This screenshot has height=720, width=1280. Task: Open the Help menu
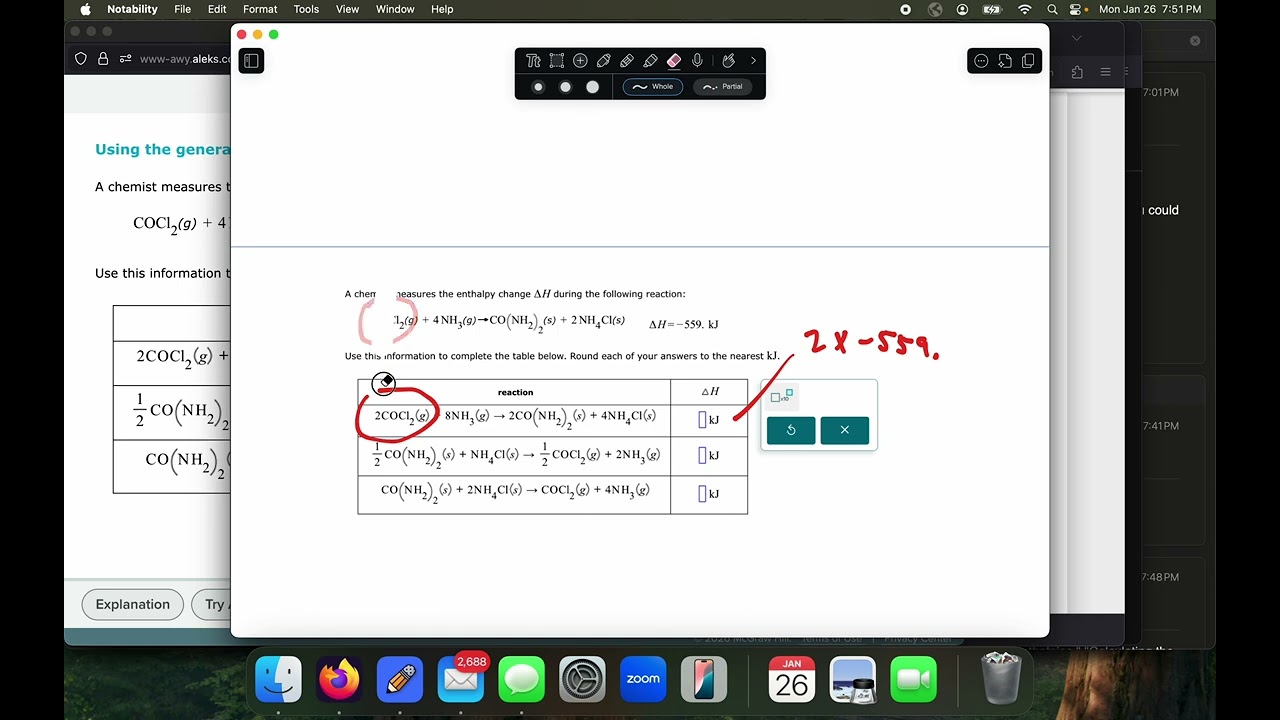pos(442,9)
